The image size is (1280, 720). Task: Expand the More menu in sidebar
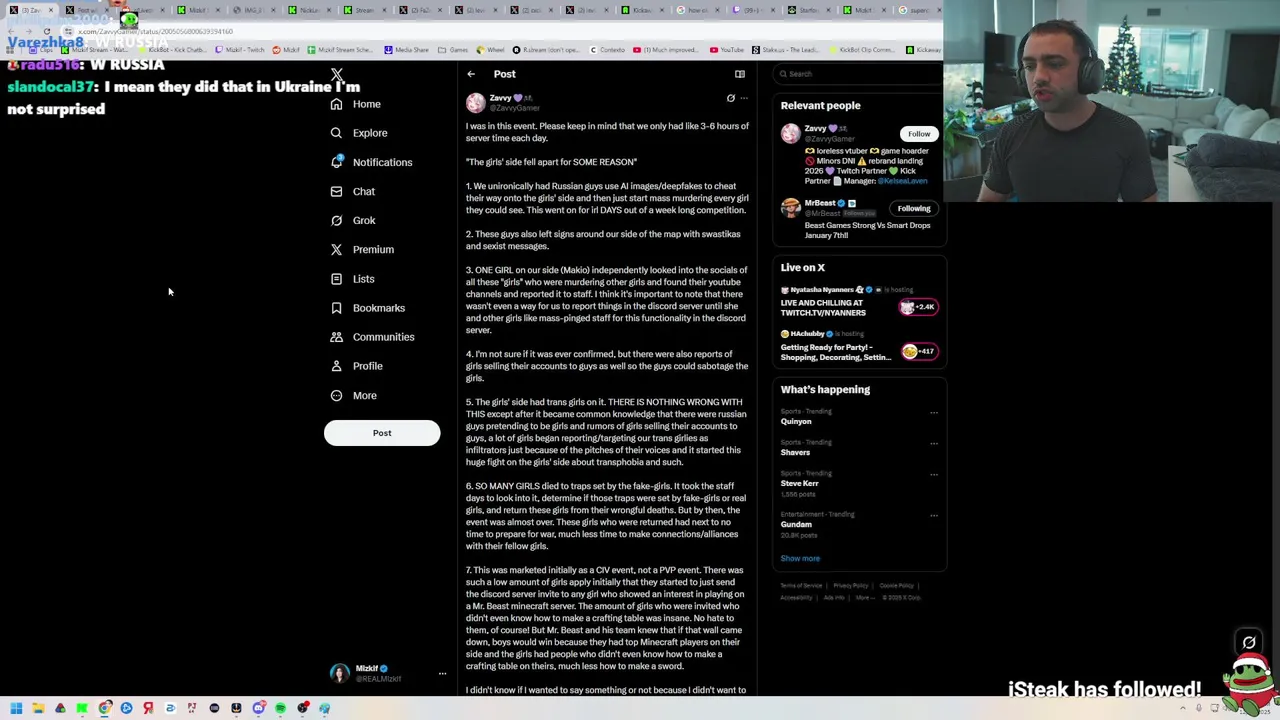pos(354,395)
